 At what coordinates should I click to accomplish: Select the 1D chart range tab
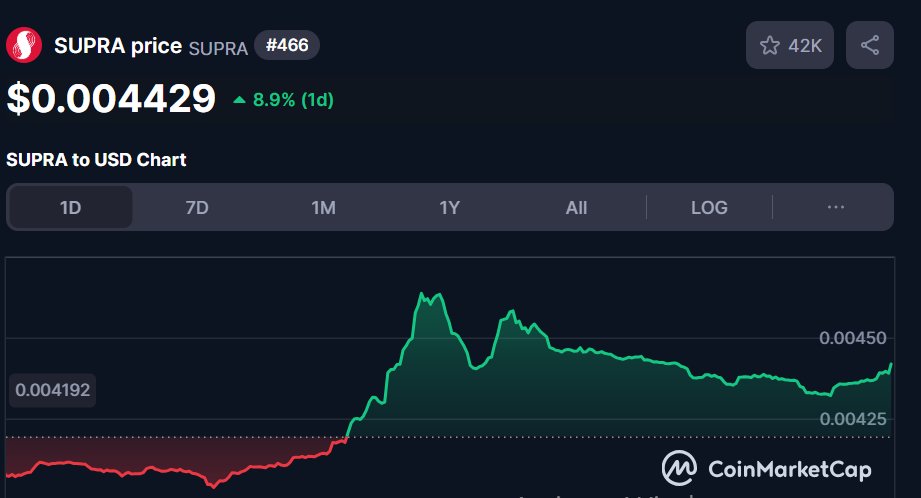[x=70, y=207]
